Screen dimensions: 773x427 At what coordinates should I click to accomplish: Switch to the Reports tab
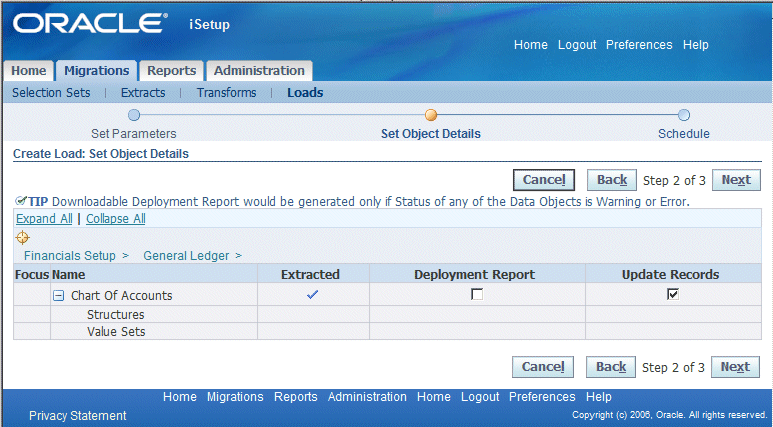[x=172, y=71]
